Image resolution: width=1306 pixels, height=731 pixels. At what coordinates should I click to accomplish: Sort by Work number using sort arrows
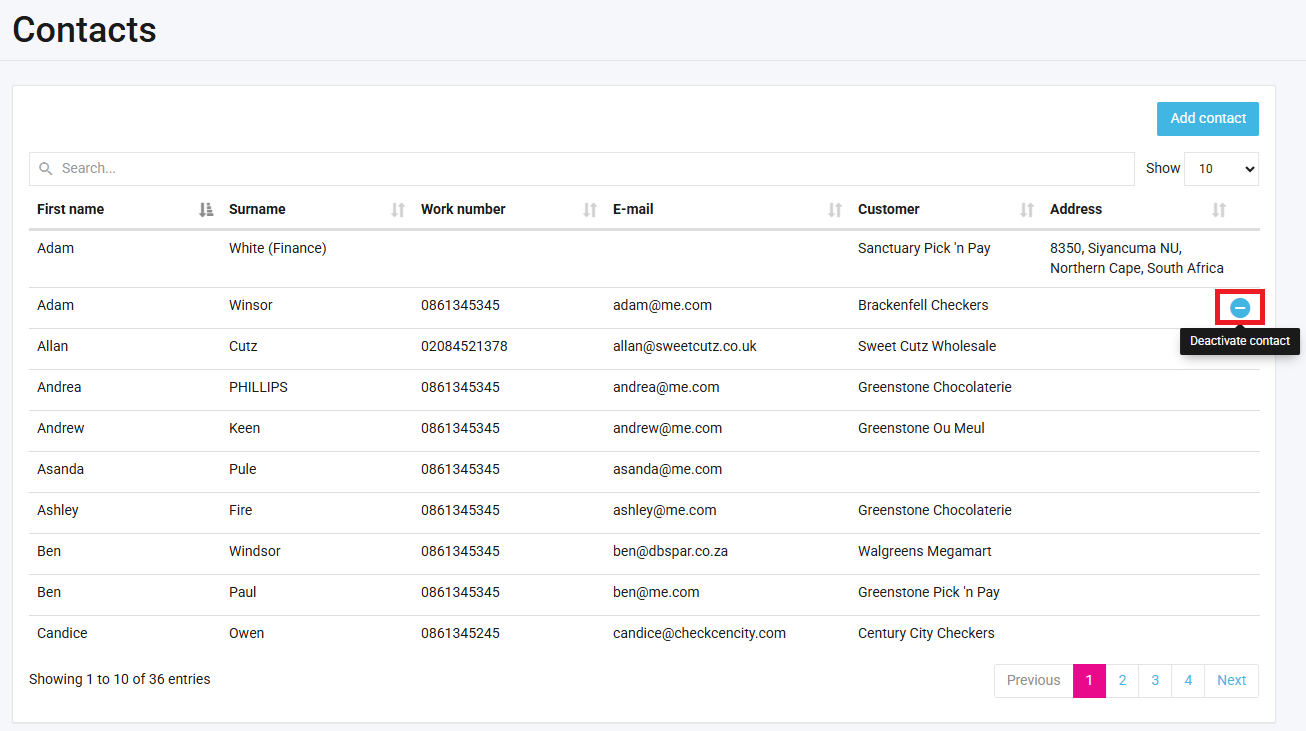click(590, 210)
